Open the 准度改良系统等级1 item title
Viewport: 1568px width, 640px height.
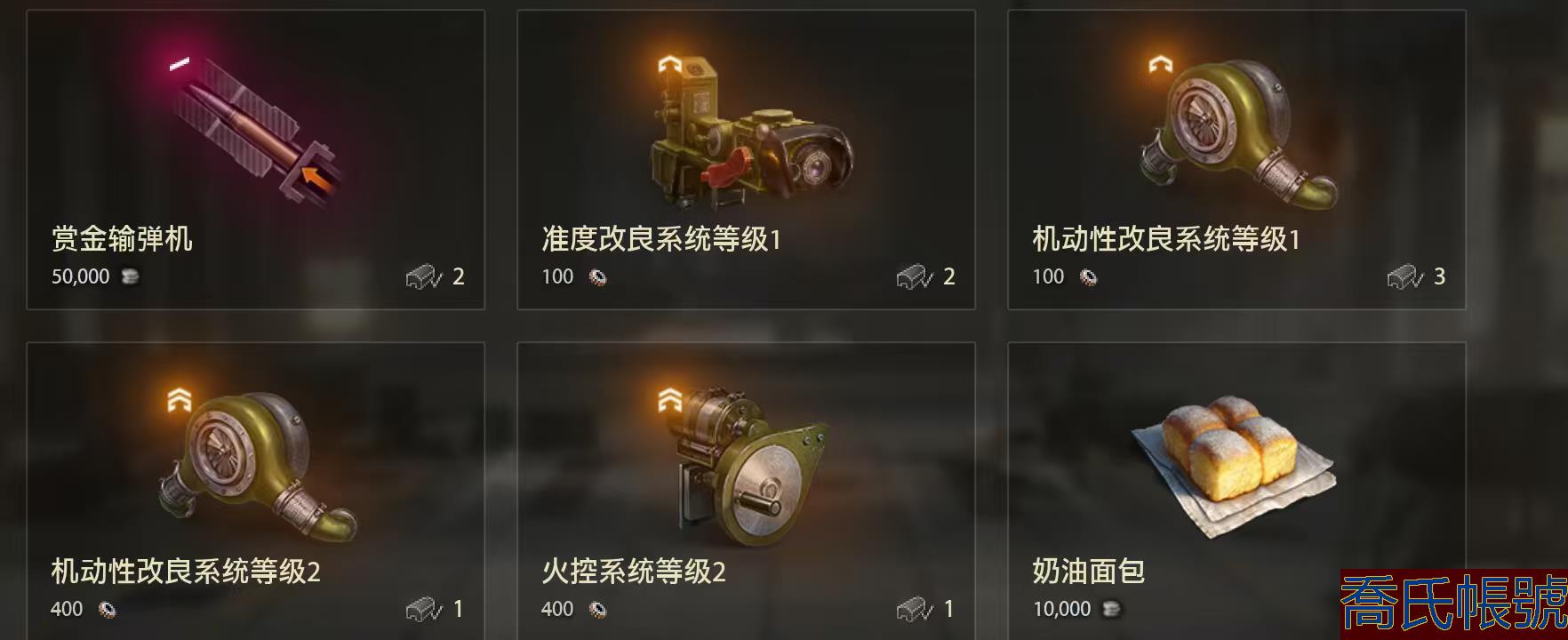[x=661, y=238]
